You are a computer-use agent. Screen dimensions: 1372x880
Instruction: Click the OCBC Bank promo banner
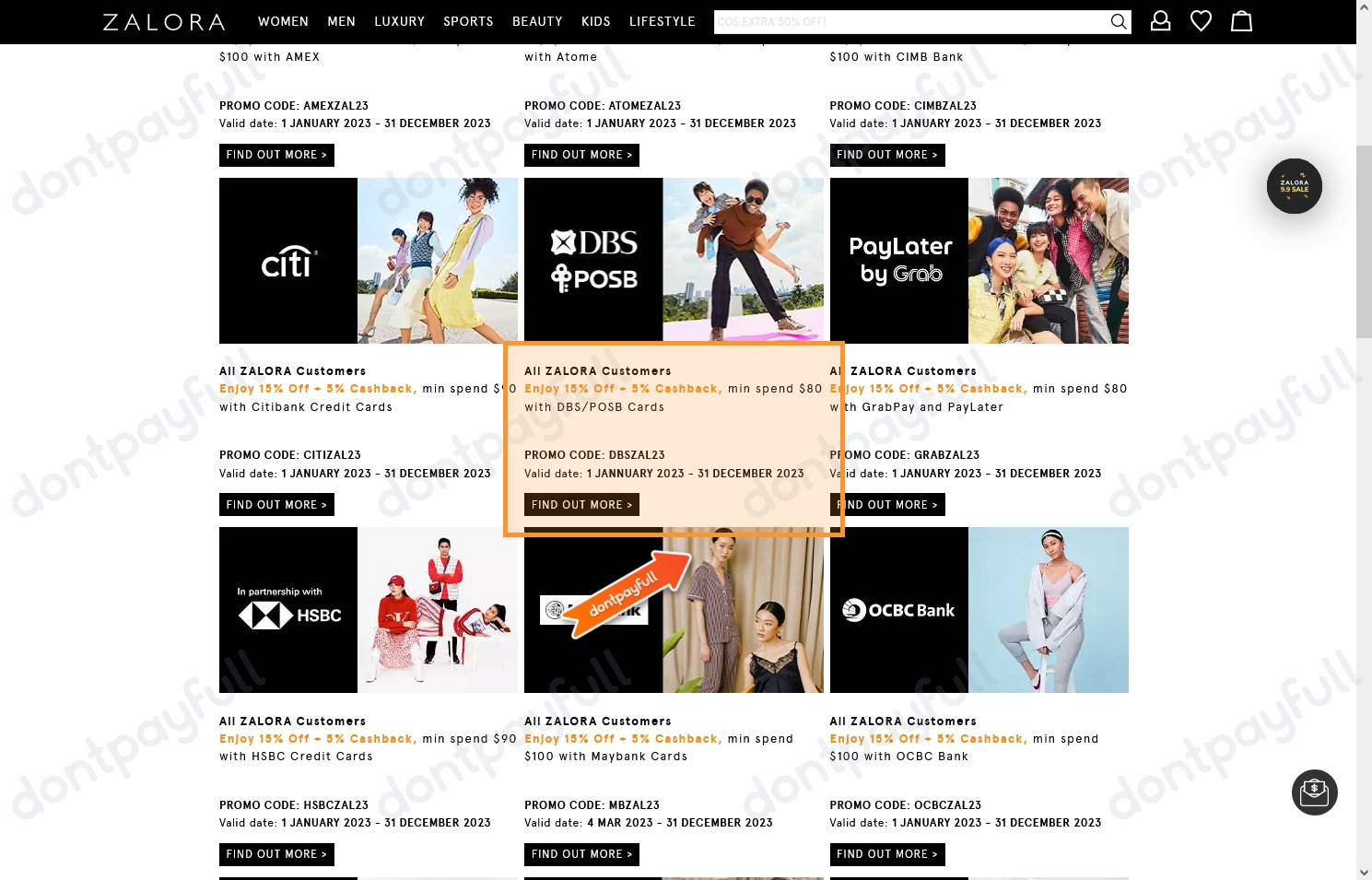coord(979,610)
